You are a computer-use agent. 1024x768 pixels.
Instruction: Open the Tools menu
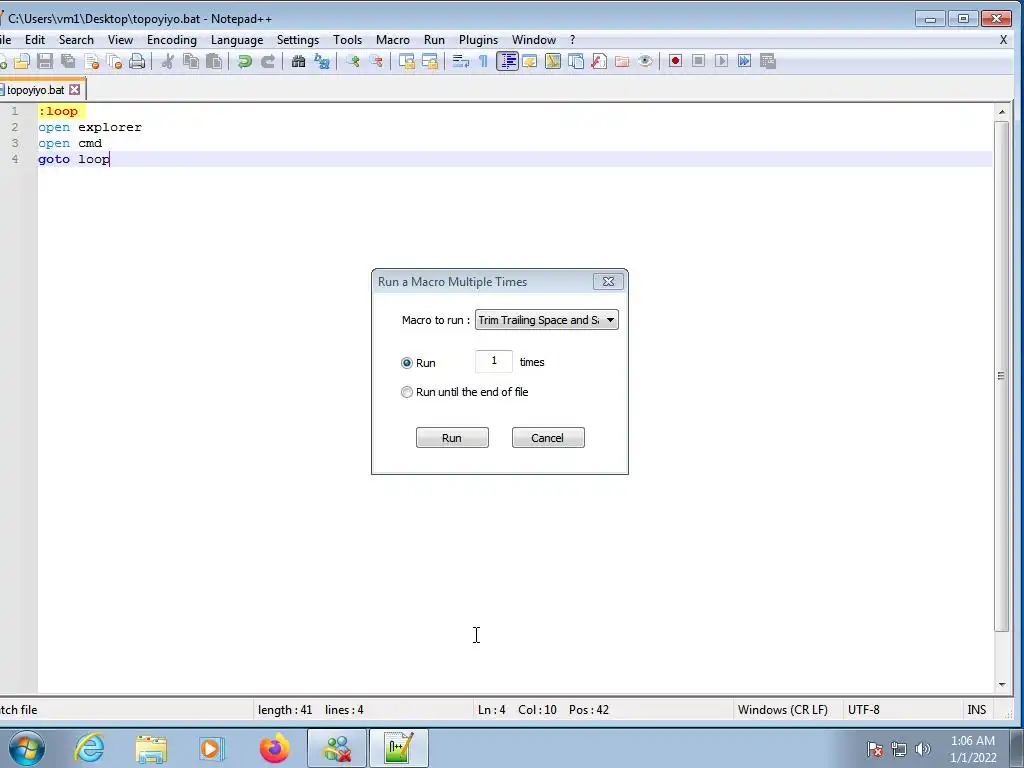[347, 40]
